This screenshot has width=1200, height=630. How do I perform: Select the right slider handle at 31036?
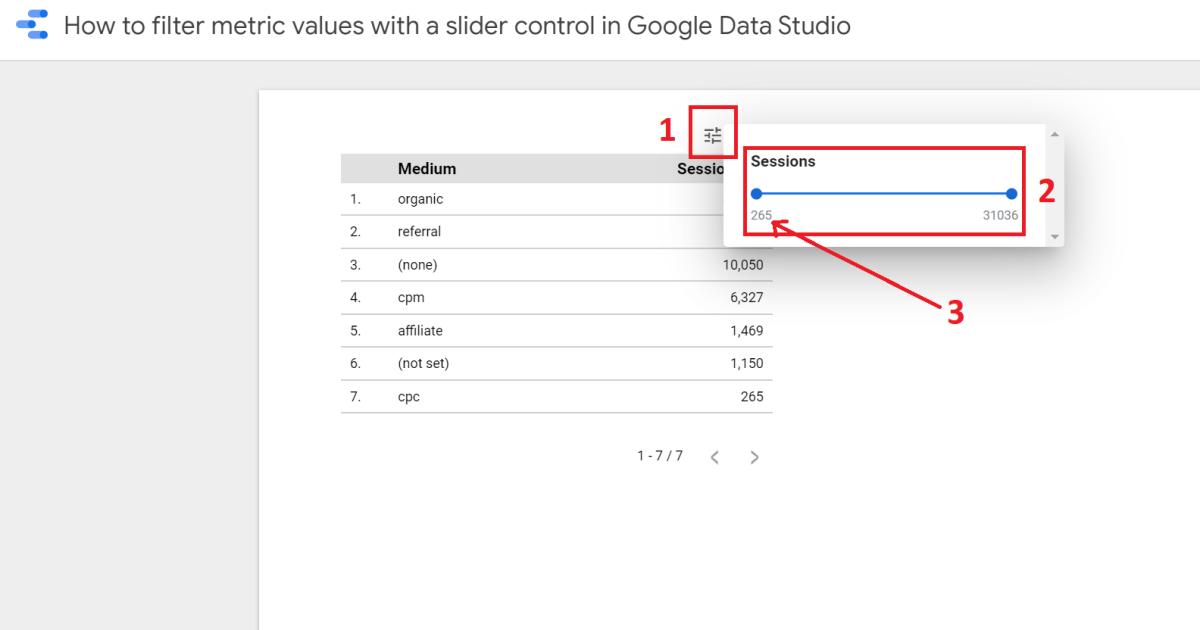1011,193
